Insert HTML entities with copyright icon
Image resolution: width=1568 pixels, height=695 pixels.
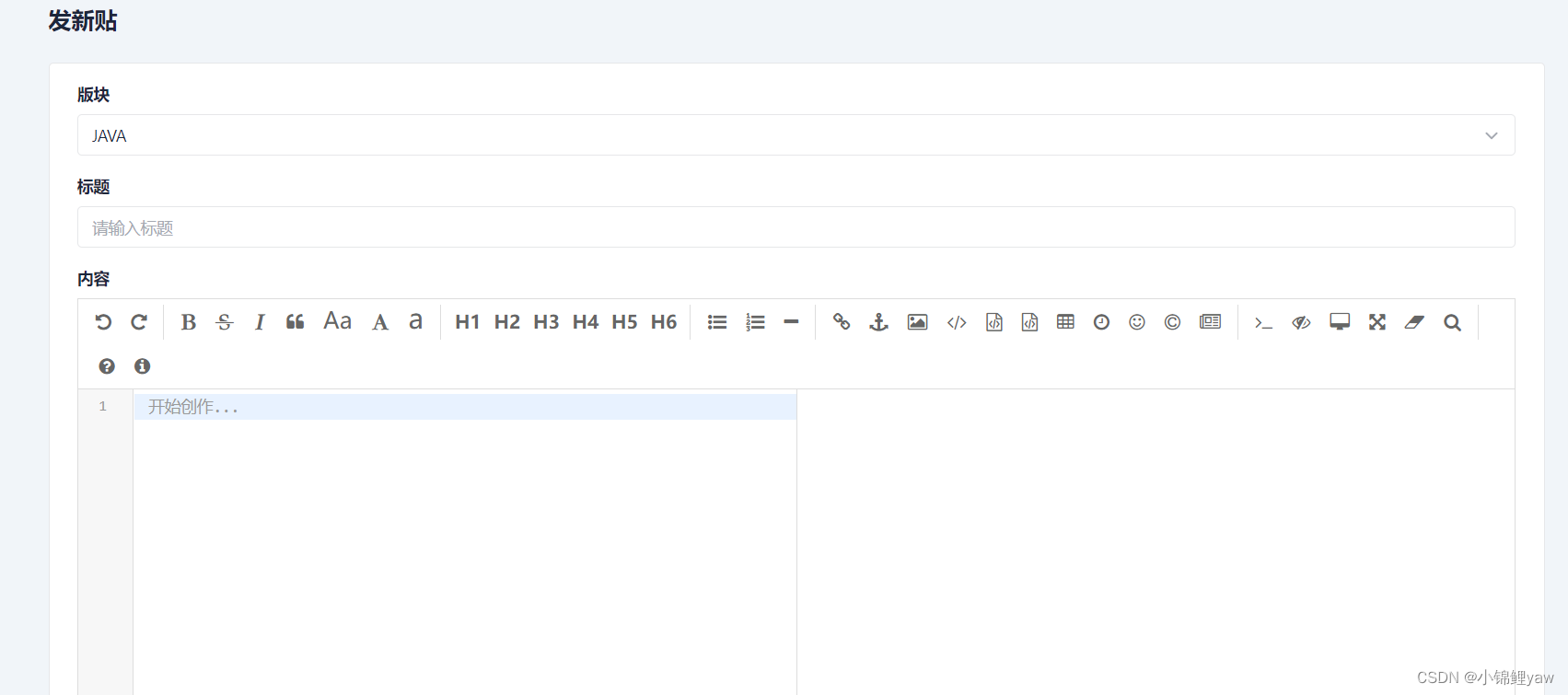click(1172, 322)
